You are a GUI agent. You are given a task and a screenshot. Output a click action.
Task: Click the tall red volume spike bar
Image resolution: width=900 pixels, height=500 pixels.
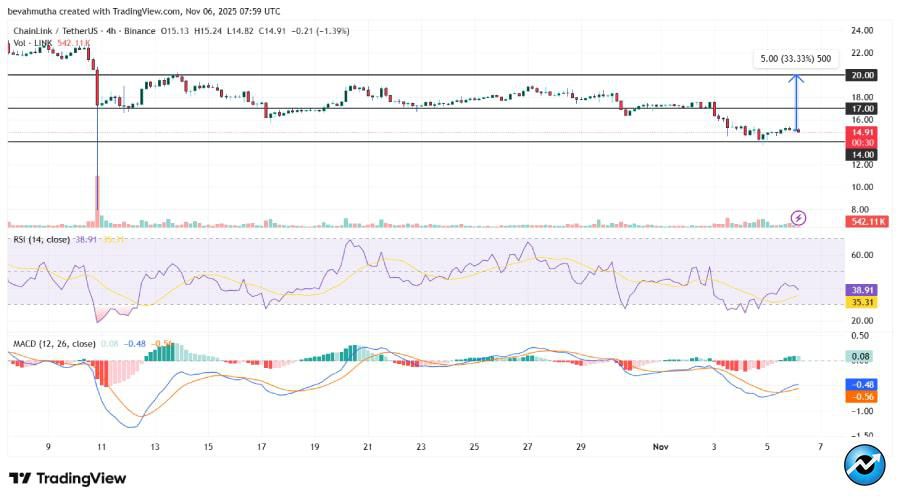[98, 200]
